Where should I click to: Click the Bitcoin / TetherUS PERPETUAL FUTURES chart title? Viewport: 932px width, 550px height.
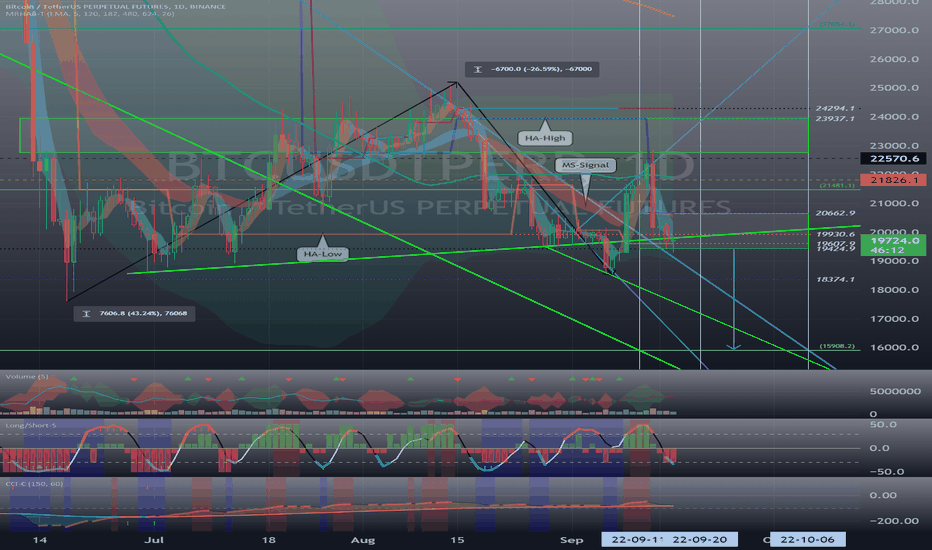115,7
